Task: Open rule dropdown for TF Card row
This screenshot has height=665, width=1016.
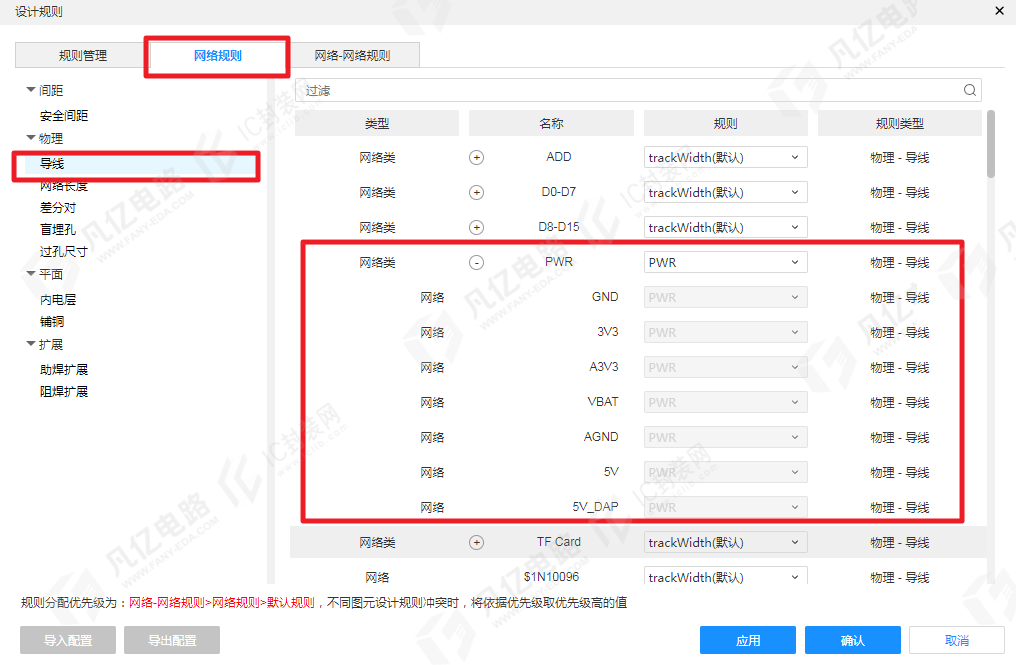Action: tap(726, 542)
